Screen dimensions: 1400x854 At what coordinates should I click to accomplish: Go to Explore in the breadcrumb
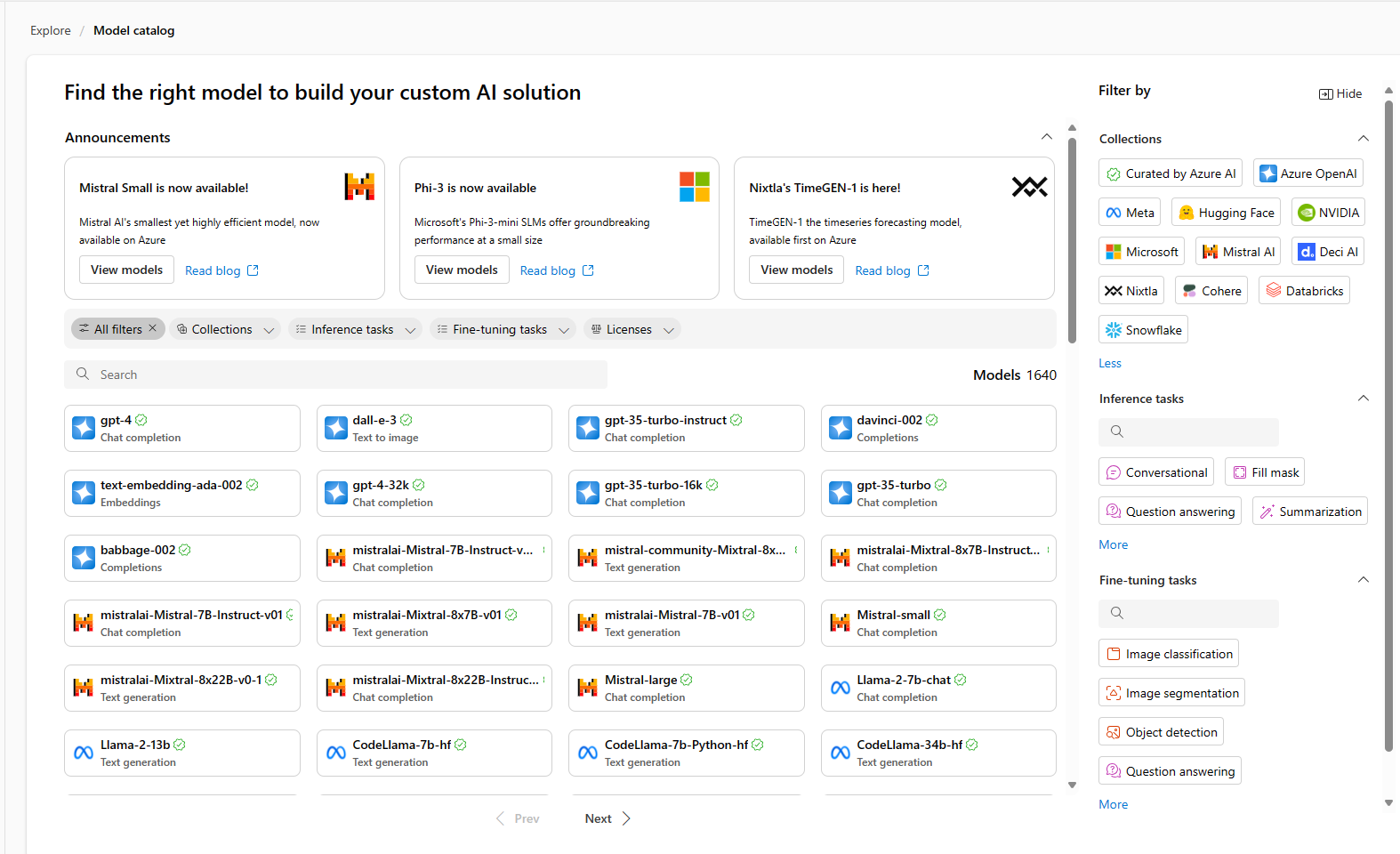51,30
